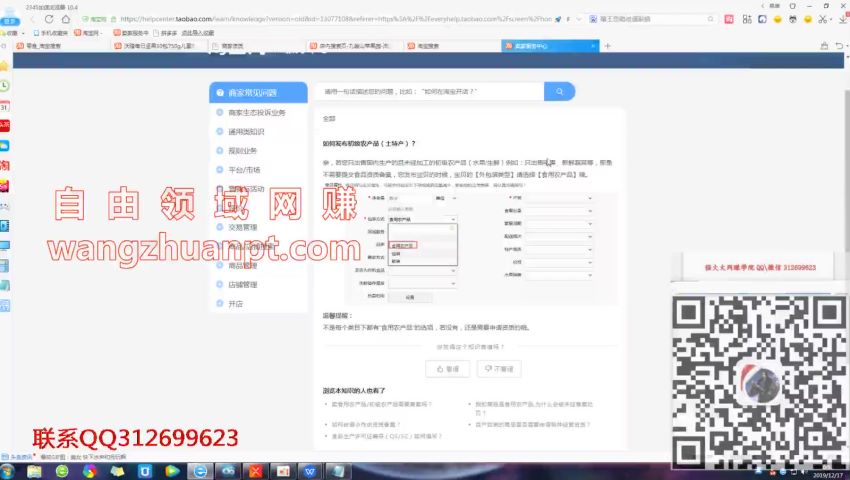Open the colorful pinwheel taskbar icon

pos(89,471)
